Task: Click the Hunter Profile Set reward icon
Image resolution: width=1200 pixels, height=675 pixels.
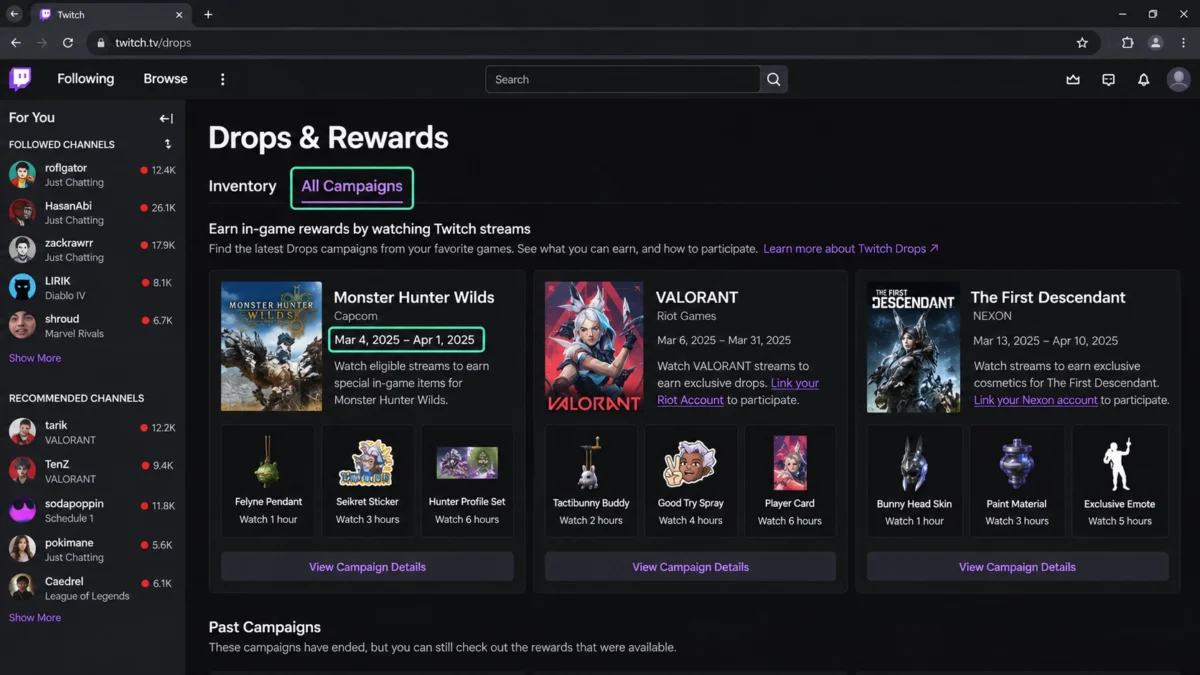Action: pyautogui.click(x=467, y=463)
